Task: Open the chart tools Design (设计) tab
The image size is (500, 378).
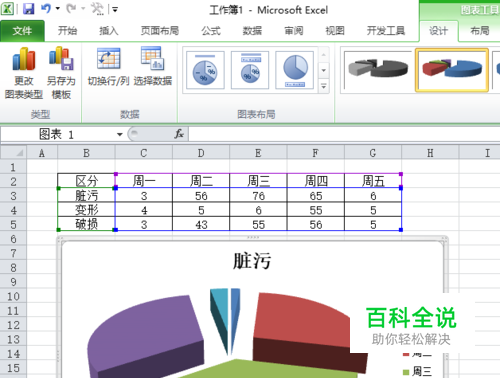Action: (438, 31)
